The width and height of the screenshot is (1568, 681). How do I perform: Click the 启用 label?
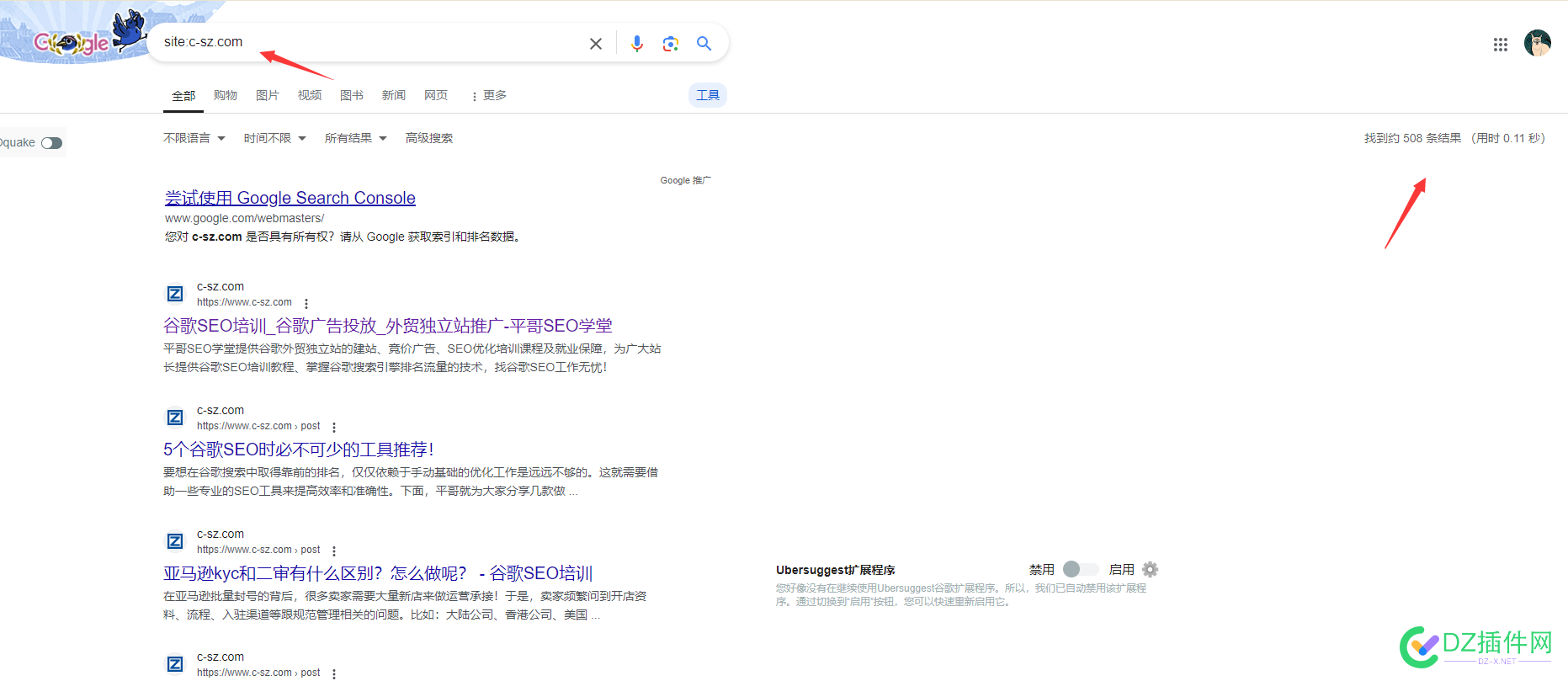(1122, 570)
